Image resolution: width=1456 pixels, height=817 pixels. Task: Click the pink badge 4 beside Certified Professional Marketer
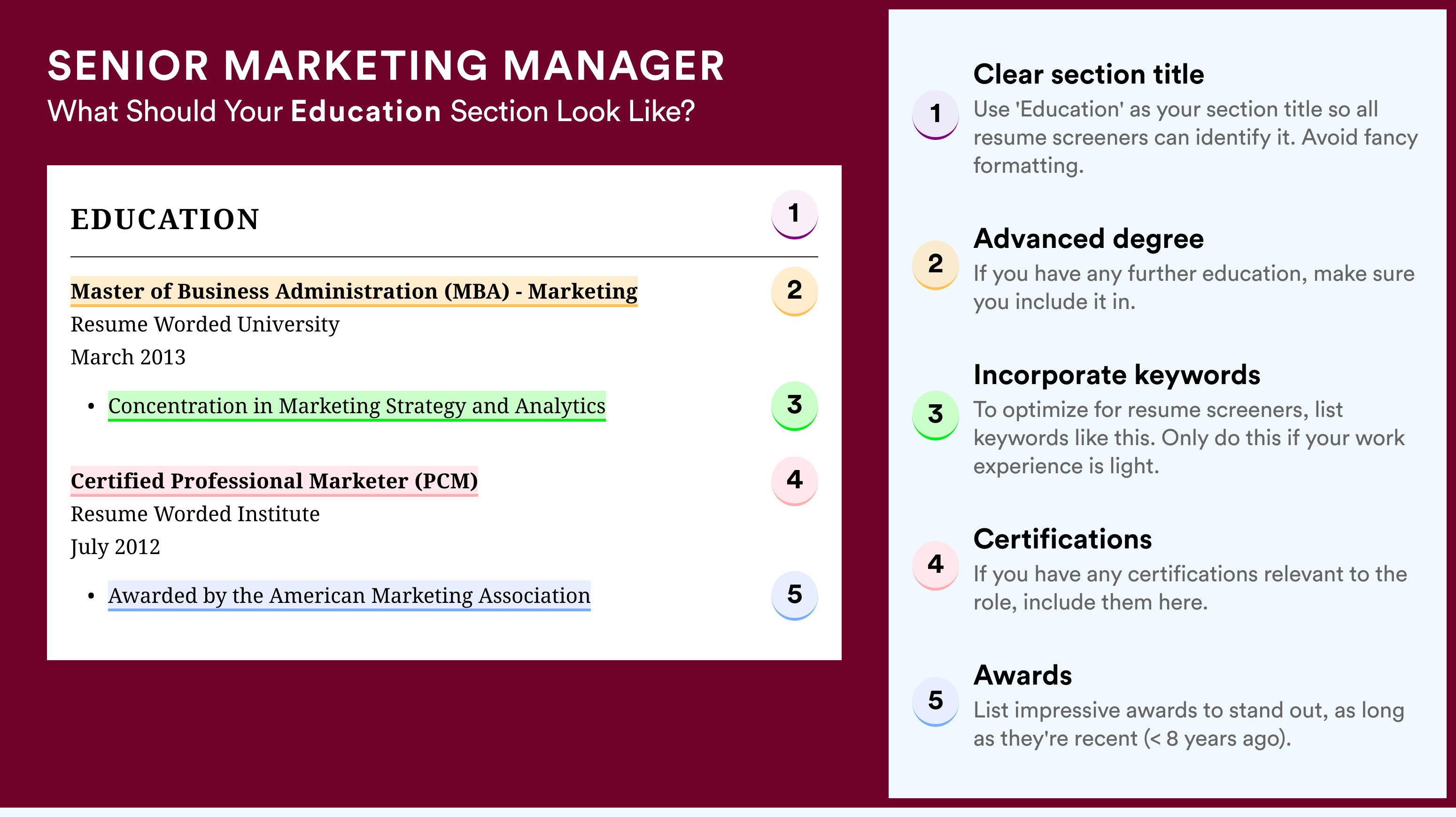794,481
